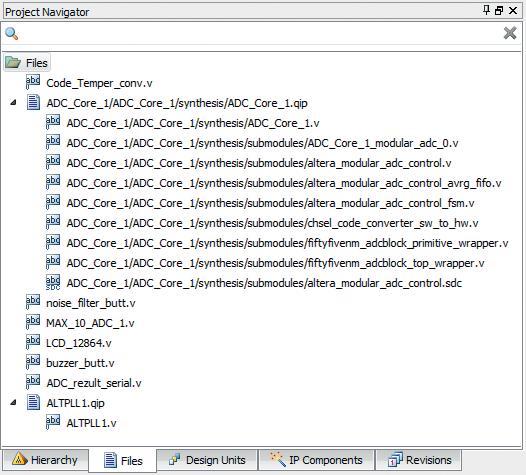Click the Files folder icon

(x=13, y=62)
